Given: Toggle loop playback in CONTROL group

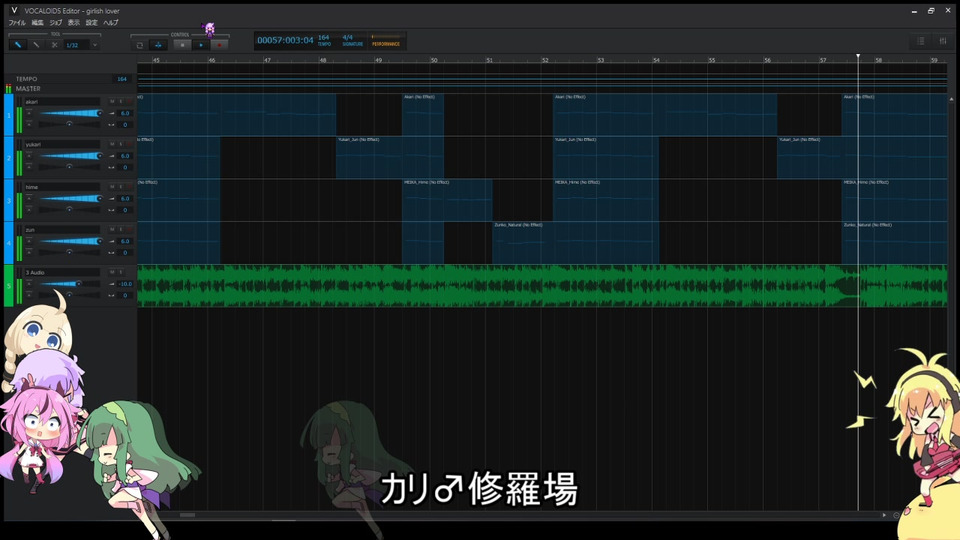Looking at the screenshot, I should tap(140, 45).
